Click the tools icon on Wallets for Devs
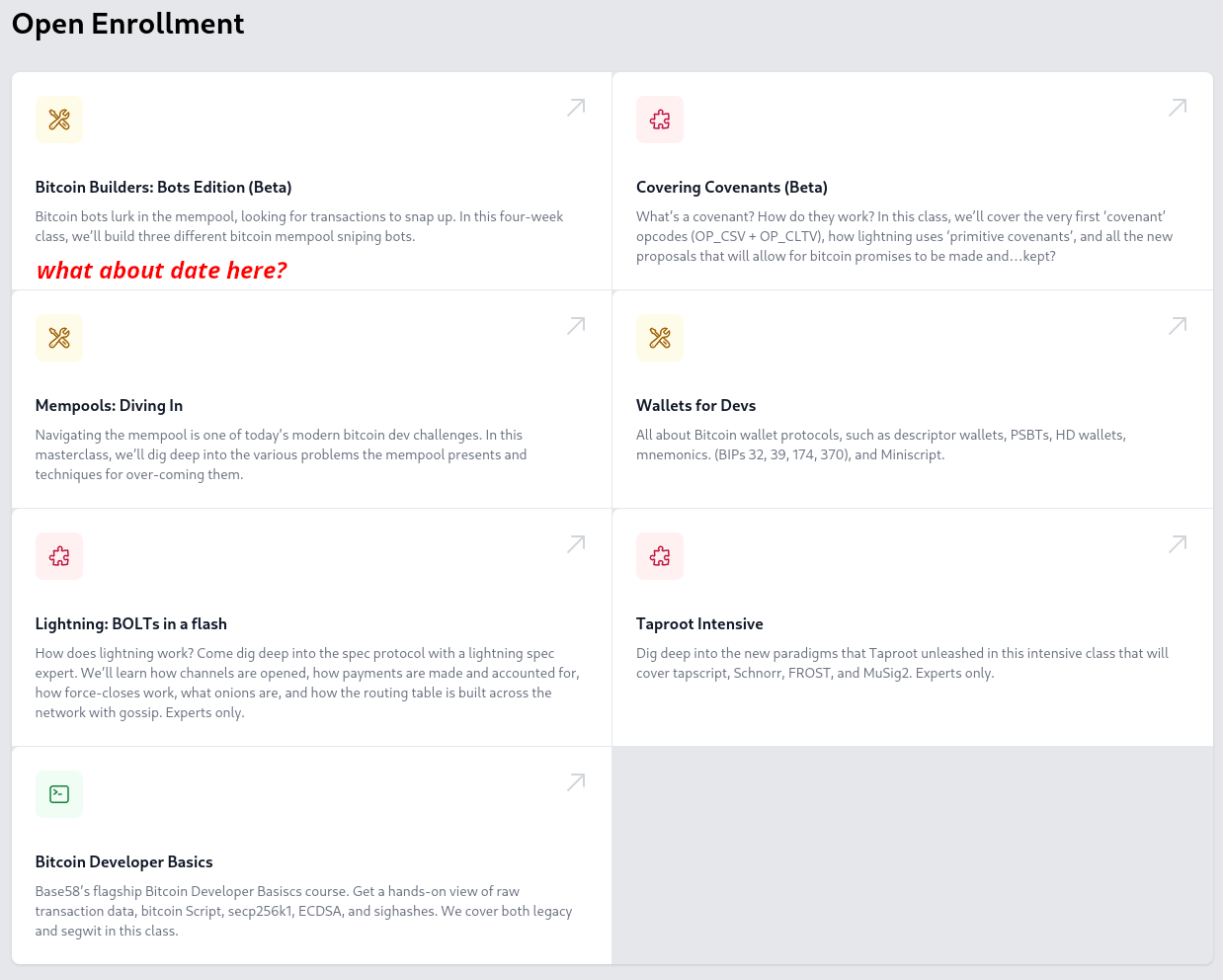The image size is (1223, 980). (660, 338)
